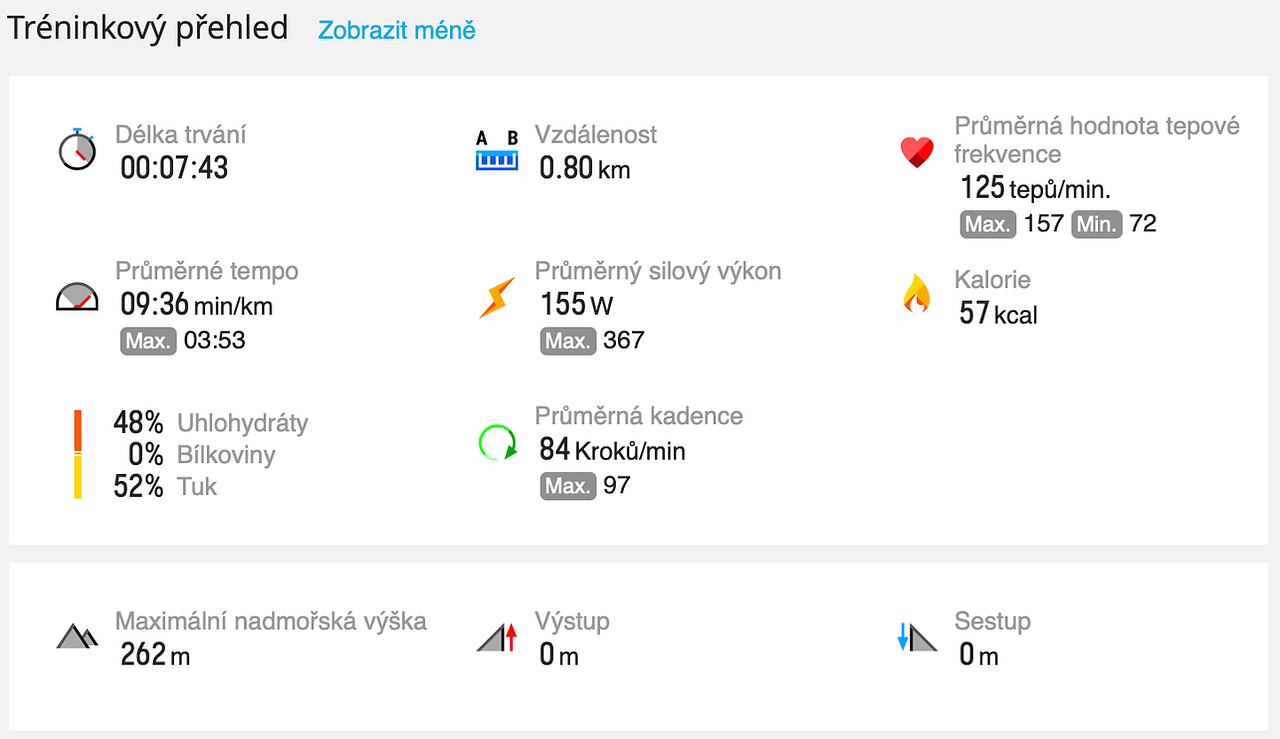Click the Max. badge under average pace

[x=148, y=341]
